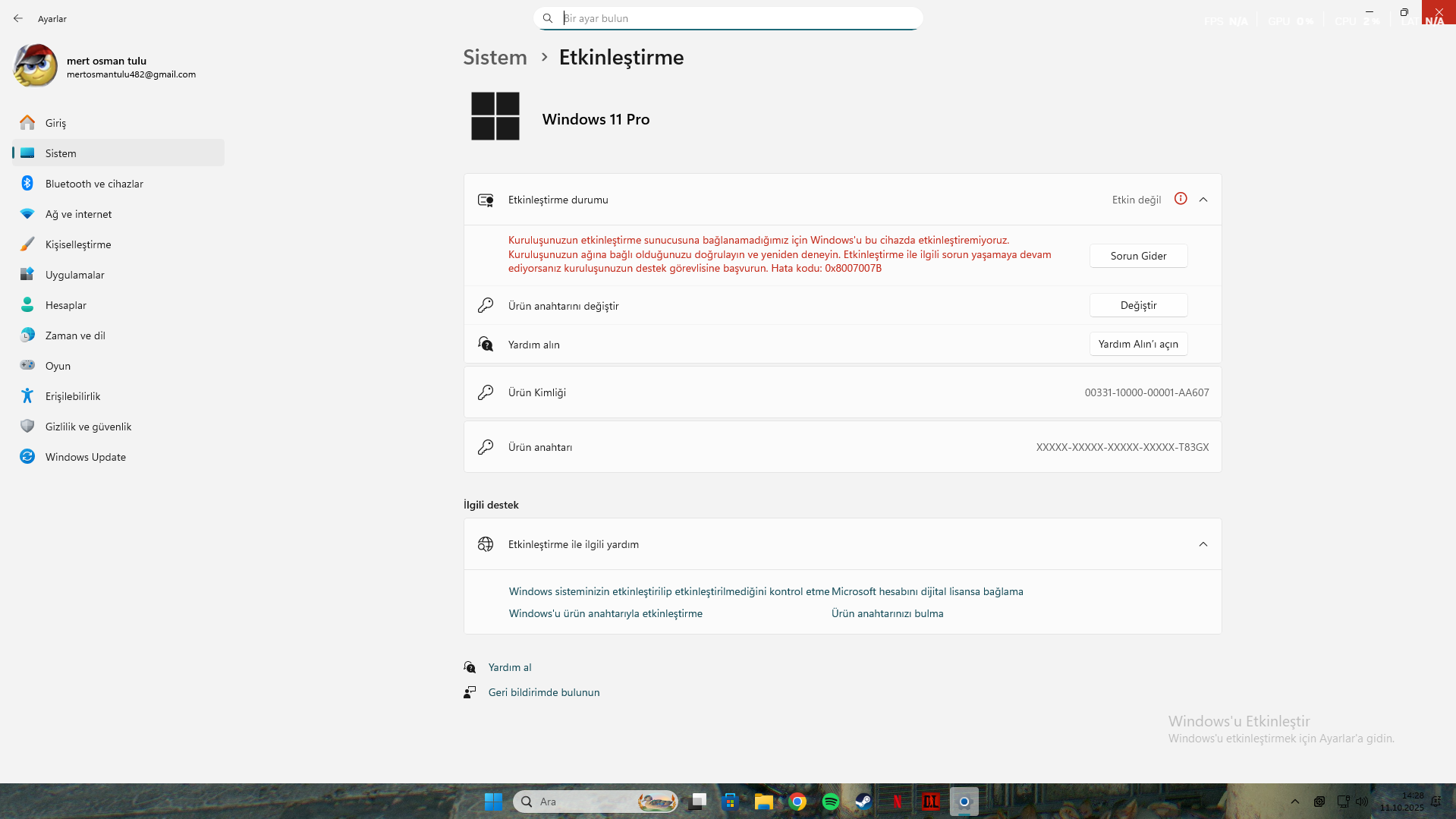Image resolution: width=1456 pixels, height=819 pixels.
Task: Open Netflix from the taskbar
Action: 897,802
